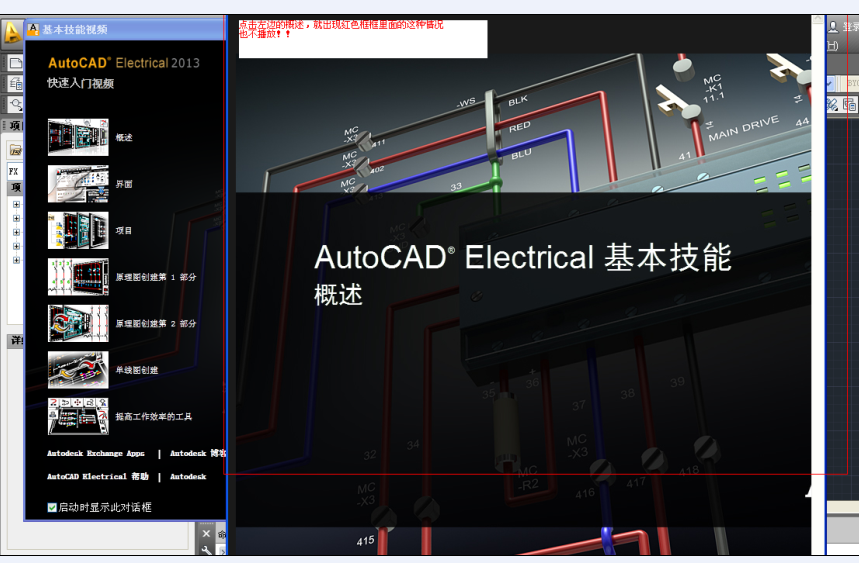Image resolution: width=859 pixels, height=563 pixels.
Task: Select the 项目 video thumbnail
Action: tap(78, 230)
